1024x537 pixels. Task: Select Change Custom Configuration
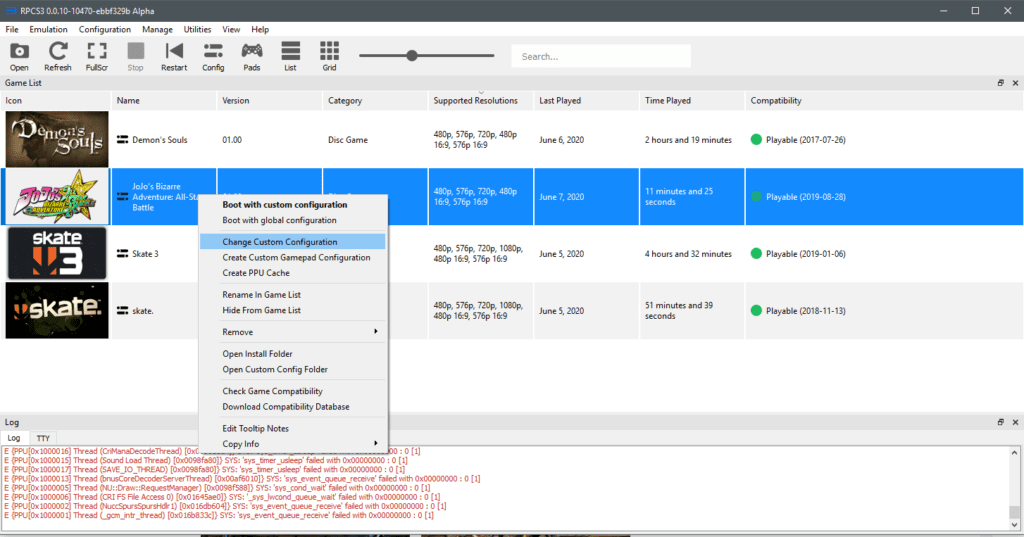tap(293, 242)
